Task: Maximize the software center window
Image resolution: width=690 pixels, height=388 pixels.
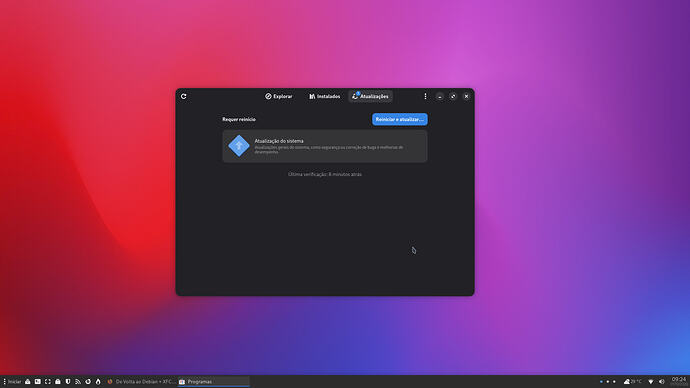Action: (x=453, y=96)
